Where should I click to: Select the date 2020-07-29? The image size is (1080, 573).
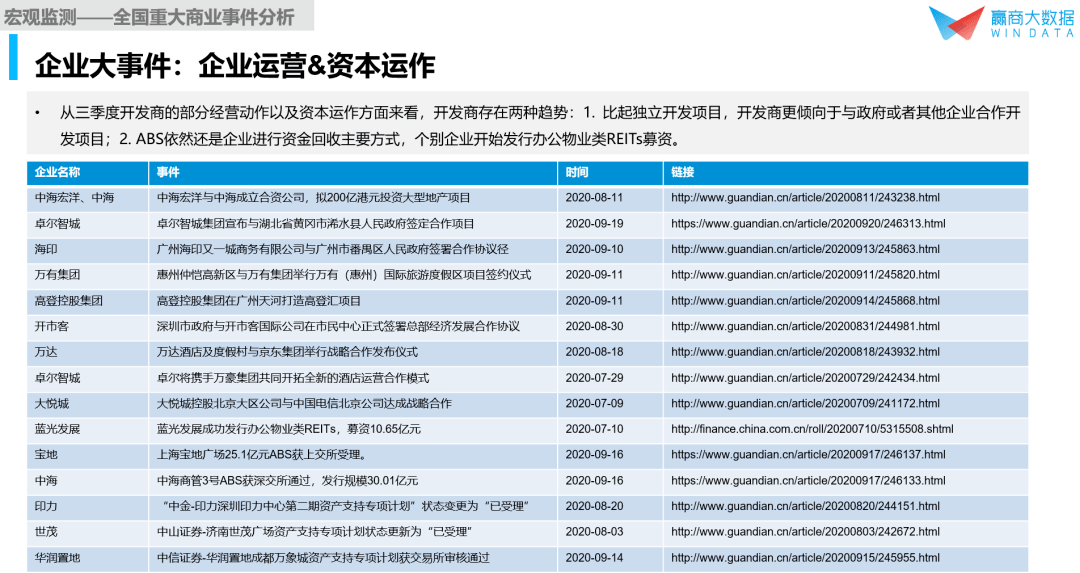point(594,378)
